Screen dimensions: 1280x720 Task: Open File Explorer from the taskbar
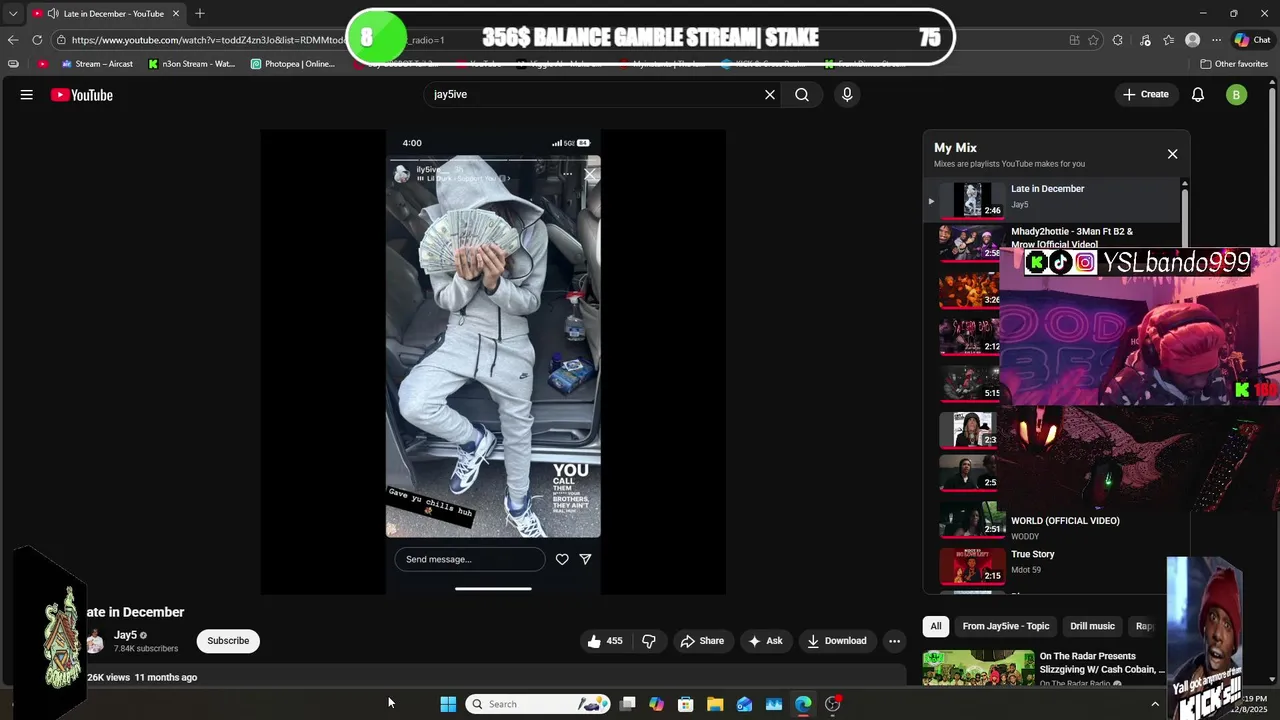(x=715, y=704)
